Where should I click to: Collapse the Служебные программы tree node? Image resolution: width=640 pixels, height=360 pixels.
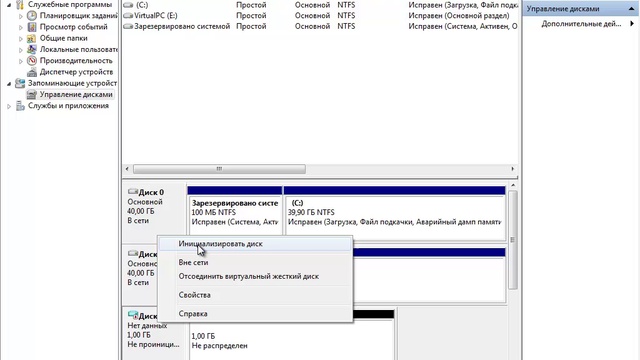pos(9,5)
